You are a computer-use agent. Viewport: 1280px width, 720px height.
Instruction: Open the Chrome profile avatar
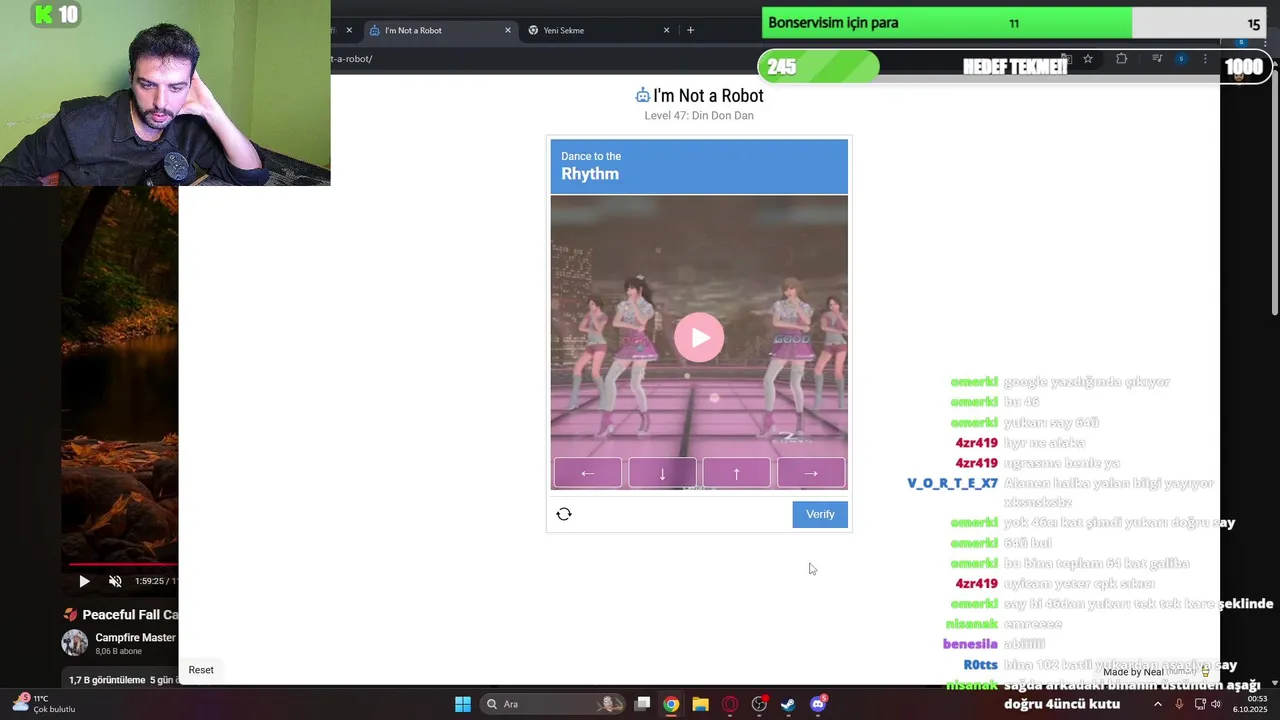(1181, 59)
